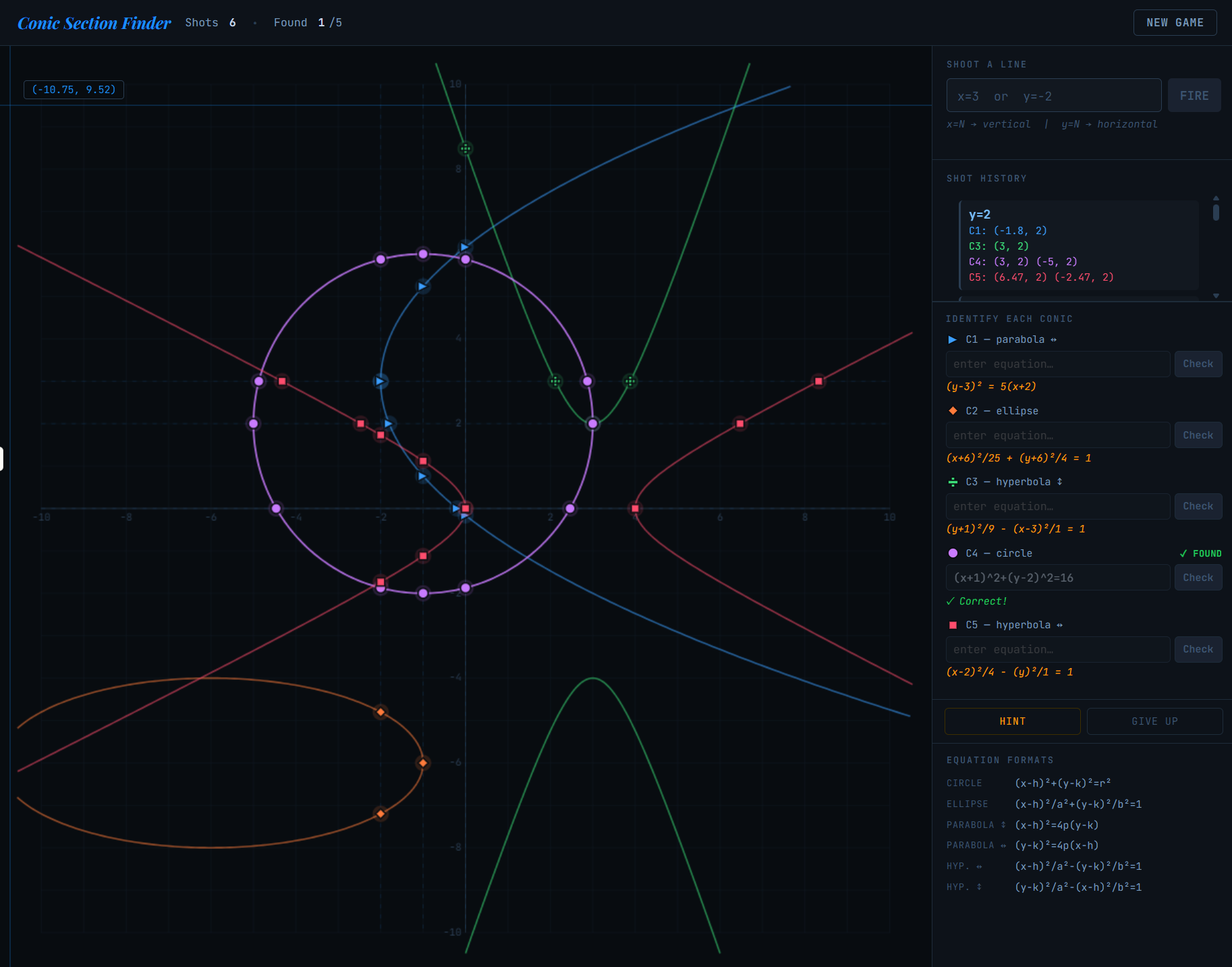The height and width of the screenshot is (967, 1232).
Task: Click the rightmost red square marker on the graph
Action: pyautogui.click(x=818, y=381)
